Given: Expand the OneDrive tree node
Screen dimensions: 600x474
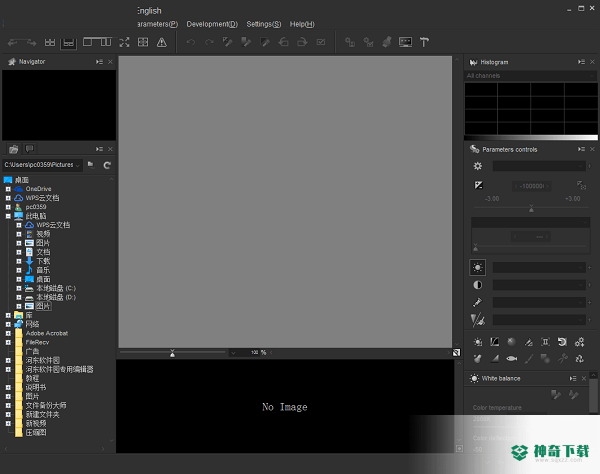Looking at the screenshot, I should point(8,189).
